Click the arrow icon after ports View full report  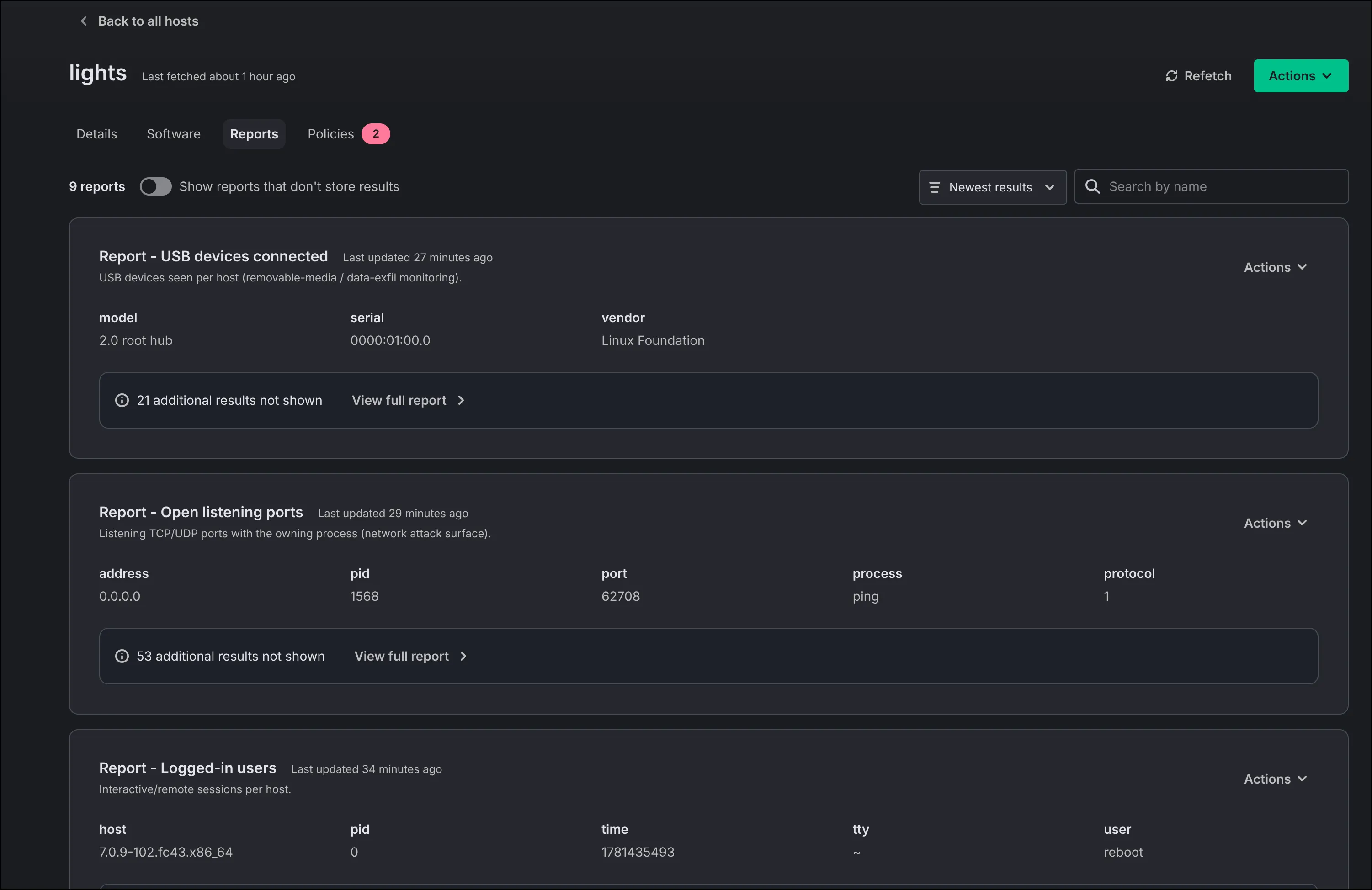[x=463, y=656]
